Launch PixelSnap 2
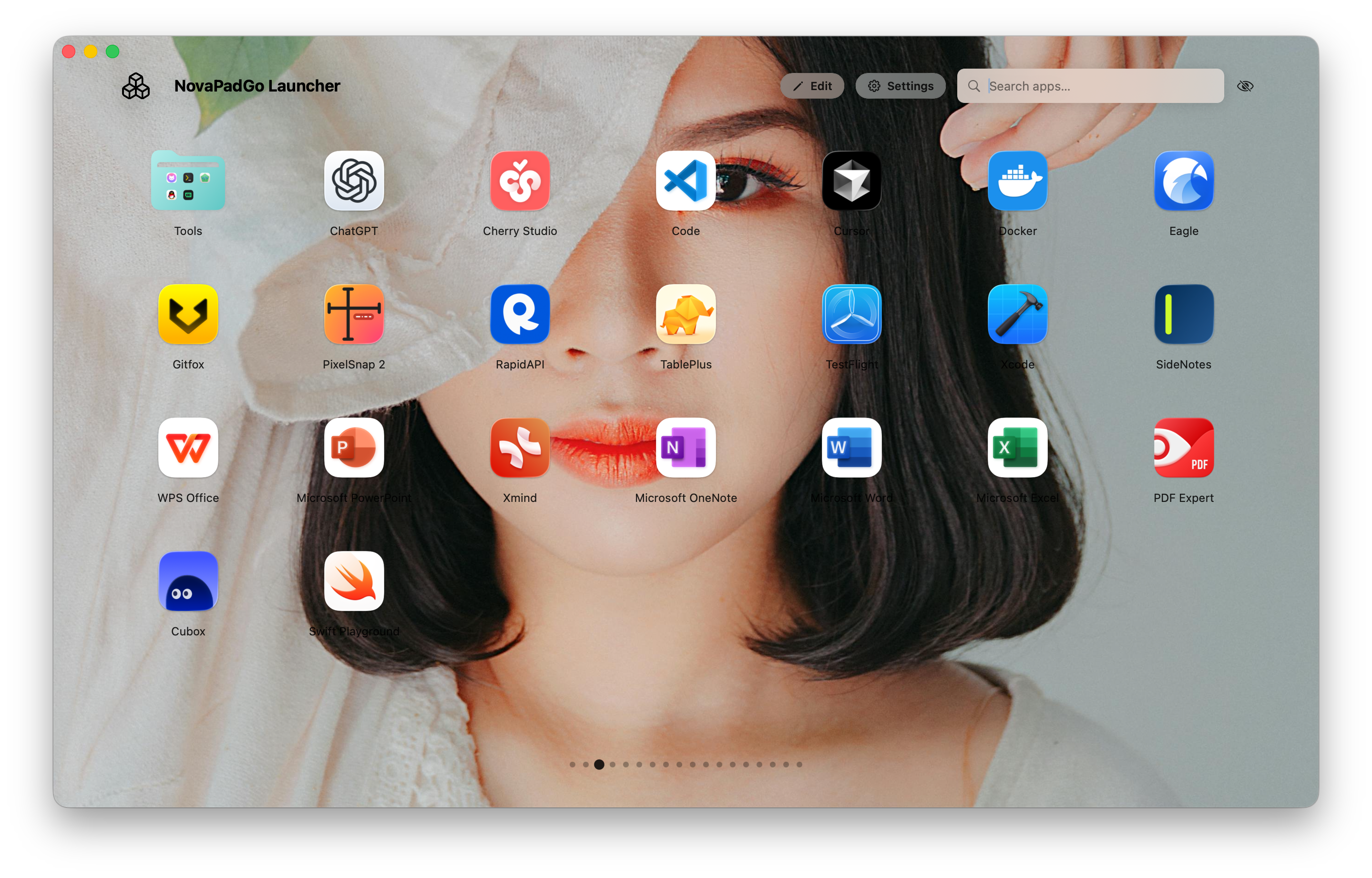 (354, 315)
